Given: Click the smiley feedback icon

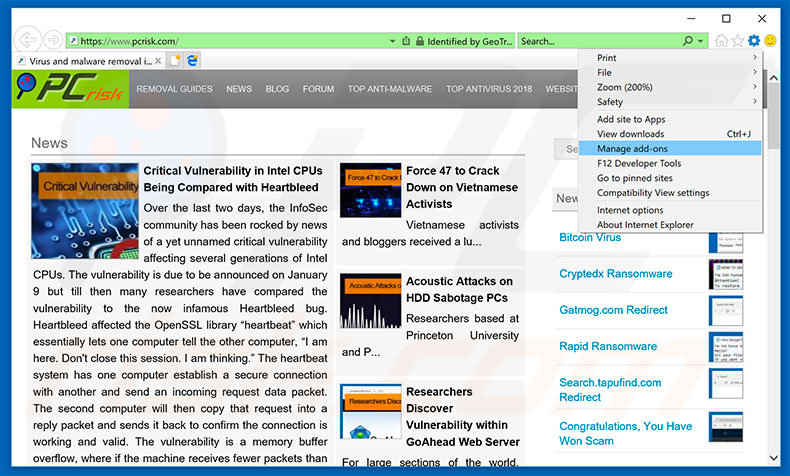Looking at the screenshot, I should tap(770, 41).
